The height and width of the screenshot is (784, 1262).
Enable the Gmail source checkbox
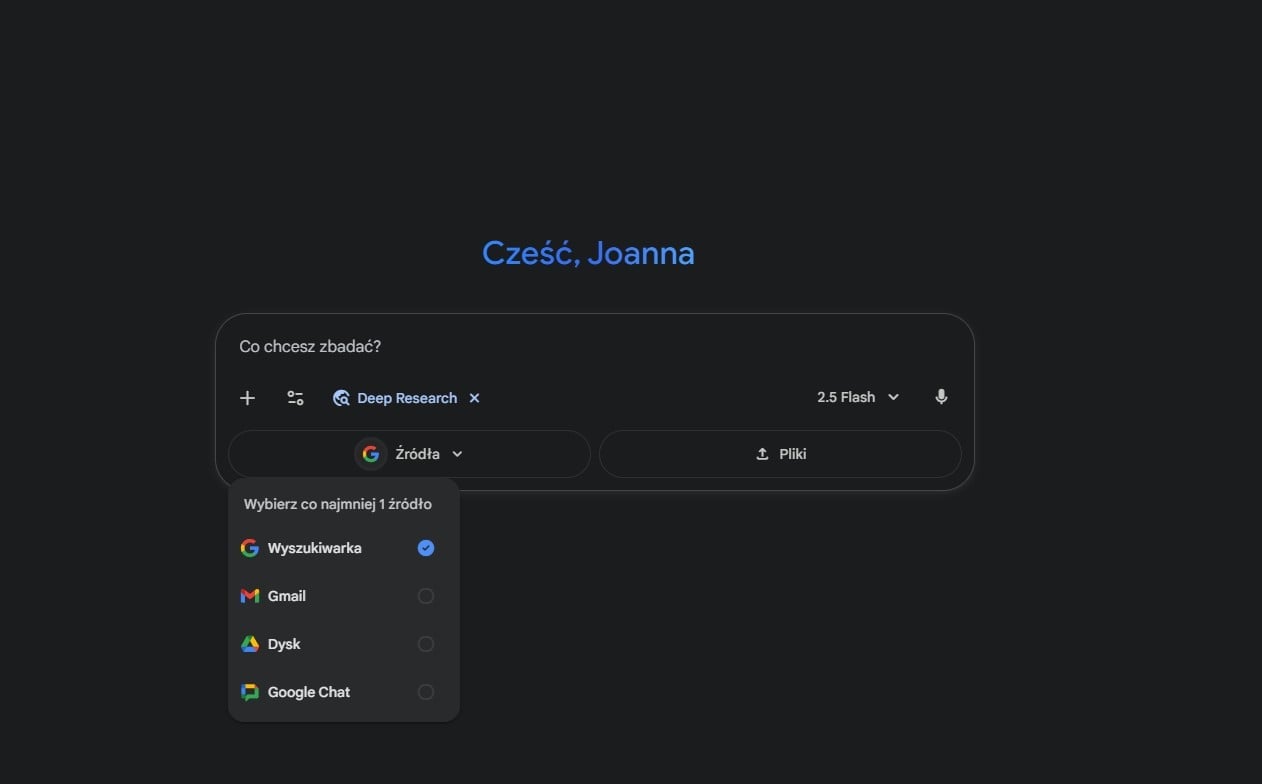tap(426, 596)
